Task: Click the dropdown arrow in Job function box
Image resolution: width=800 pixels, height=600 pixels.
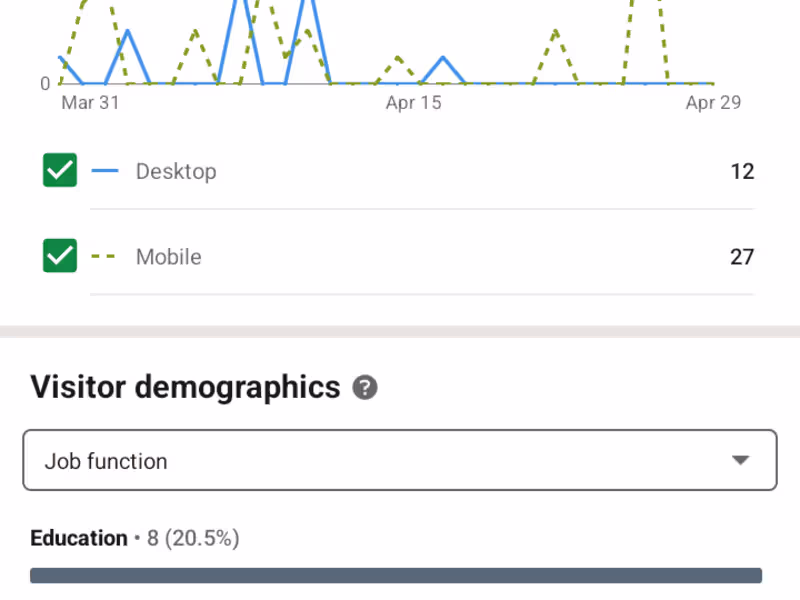Action: [740, 461]
